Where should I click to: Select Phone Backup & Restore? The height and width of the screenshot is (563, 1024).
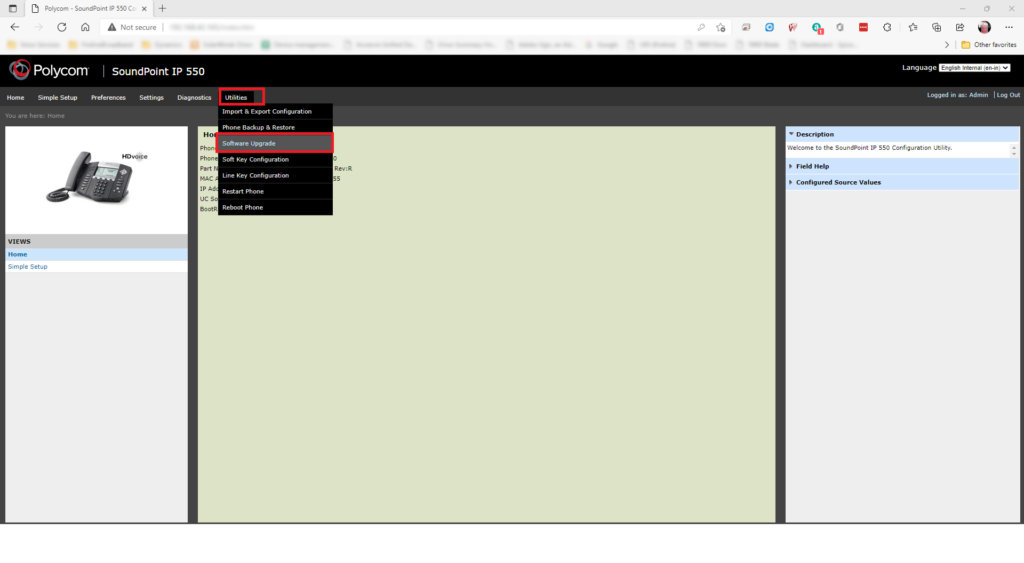[275, 127]
